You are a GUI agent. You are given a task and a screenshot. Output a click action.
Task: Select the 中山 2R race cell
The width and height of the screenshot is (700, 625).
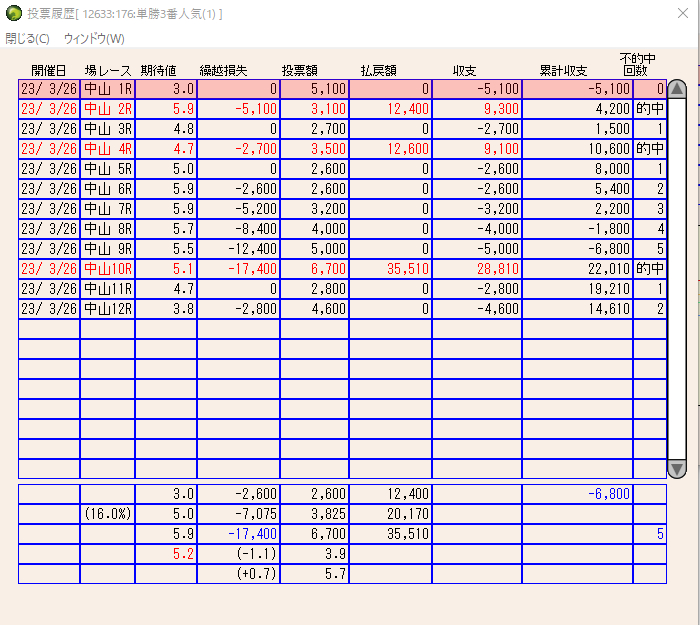[x=108, y=109]
